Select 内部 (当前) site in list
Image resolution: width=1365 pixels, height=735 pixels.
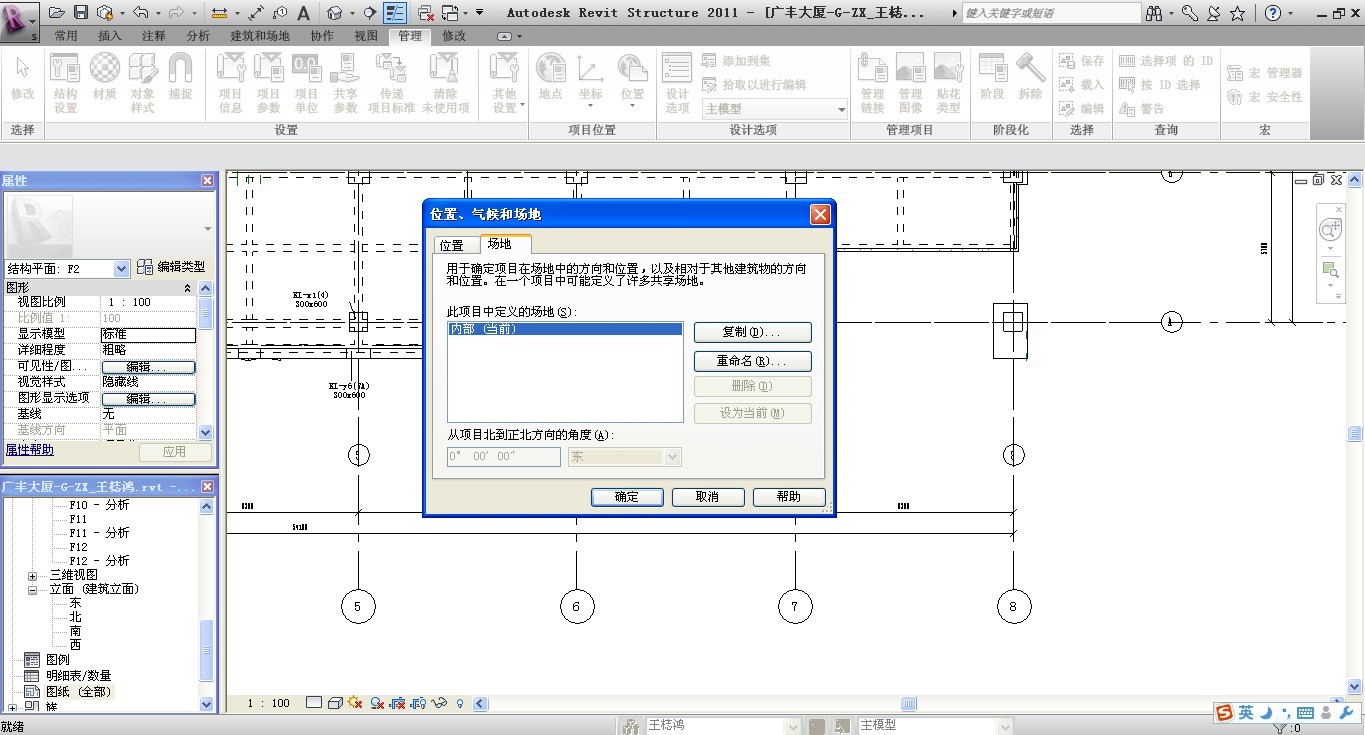click(x=565, y=329)
